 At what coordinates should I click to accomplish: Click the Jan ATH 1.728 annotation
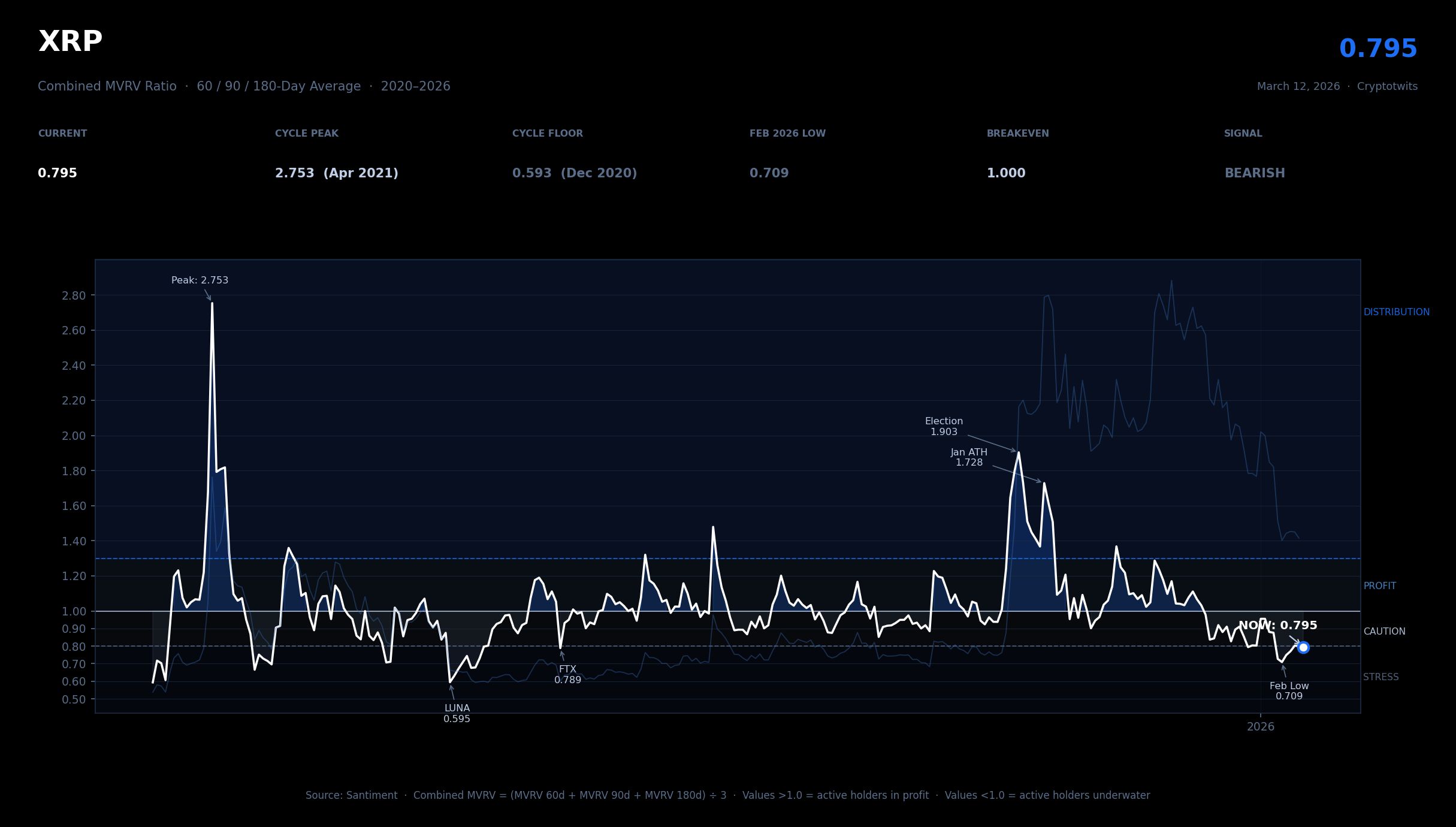coord(969,457)
